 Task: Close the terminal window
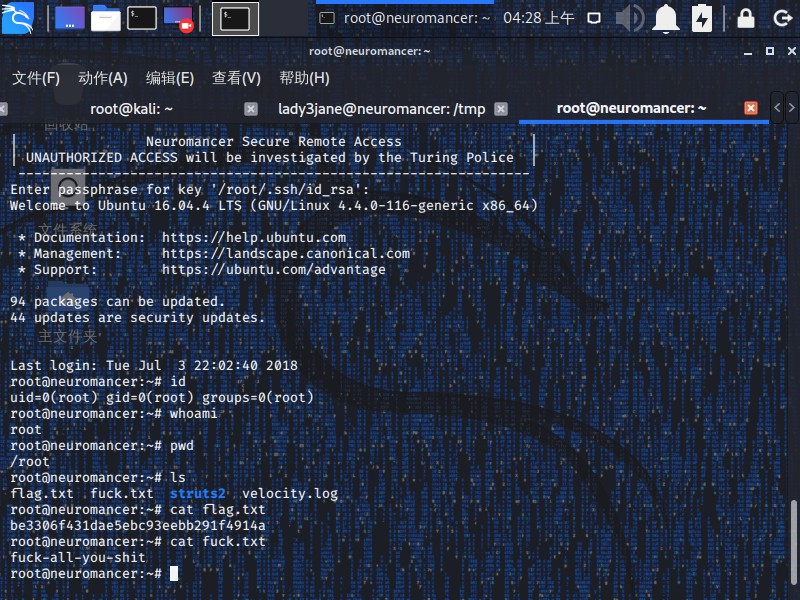pos(791,51)
